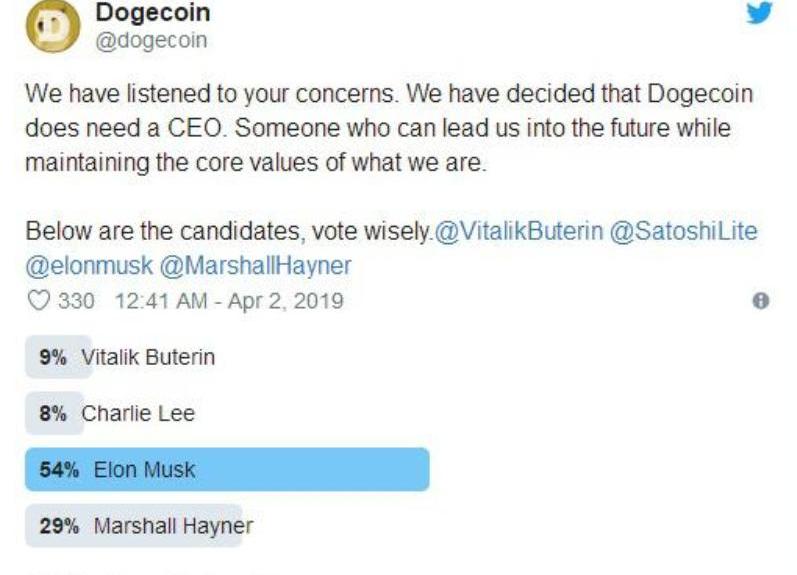Viewport: 797px width, 575px height.
Task: Open the Dogecoin display name profile link
Action: 152,13
